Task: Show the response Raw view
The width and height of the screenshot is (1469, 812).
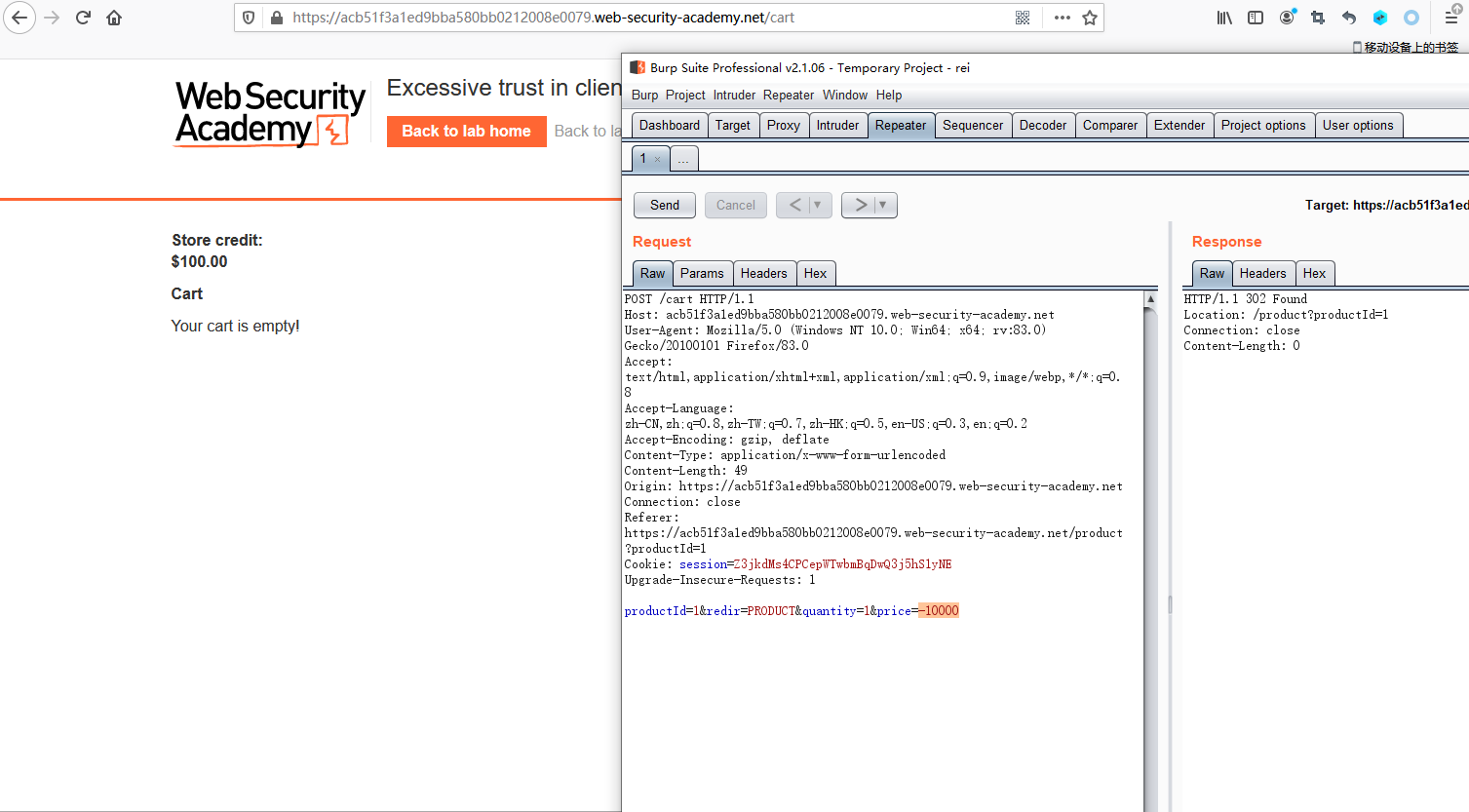Action: pyautogui.click(x=1213, y=274)
